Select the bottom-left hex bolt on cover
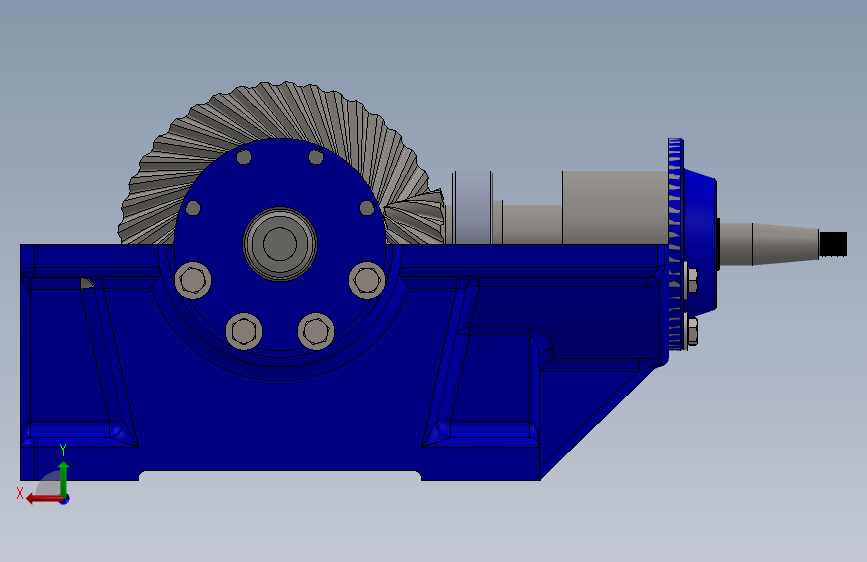 [244, 331]
